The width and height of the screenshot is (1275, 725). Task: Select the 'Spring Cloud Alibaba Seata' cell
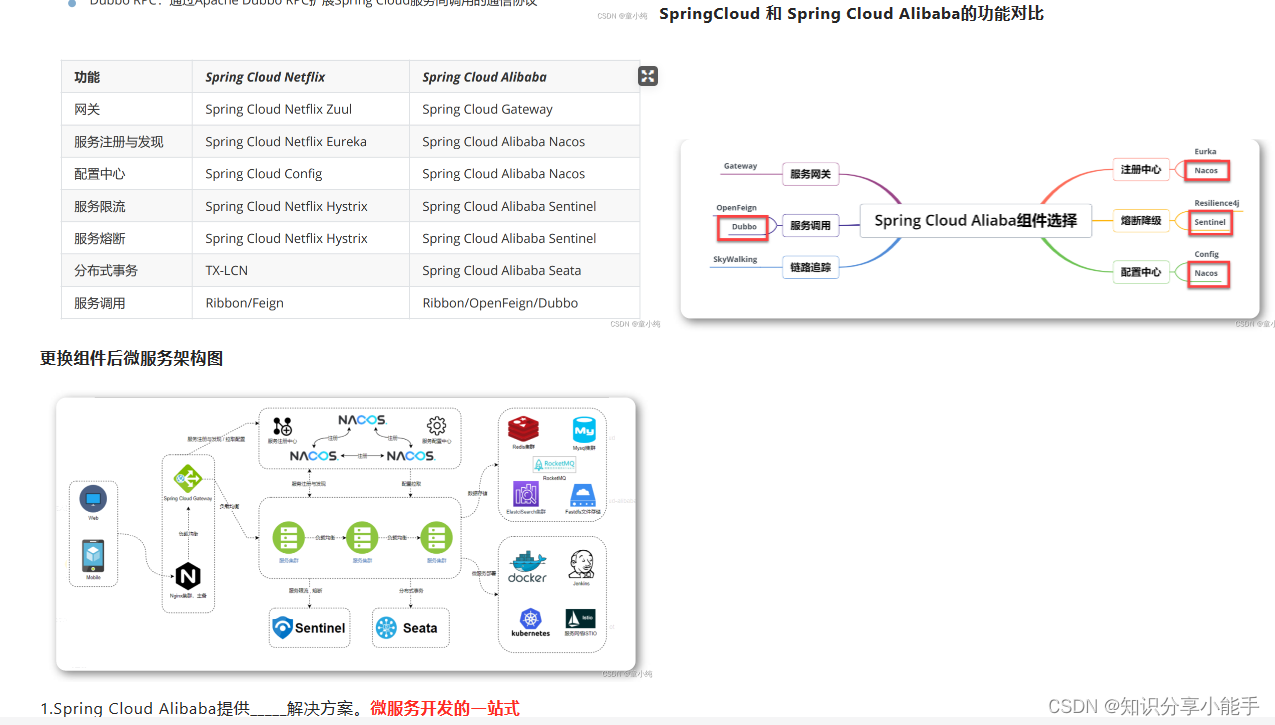524,270
